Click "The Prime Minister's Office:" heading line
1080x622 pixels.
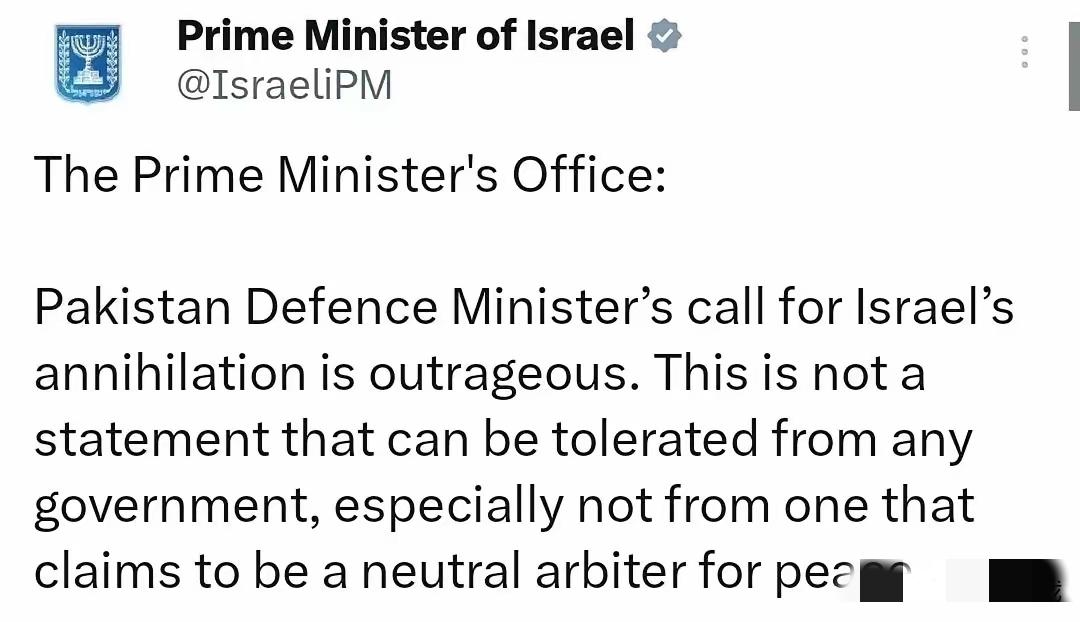tap(349, 176)
